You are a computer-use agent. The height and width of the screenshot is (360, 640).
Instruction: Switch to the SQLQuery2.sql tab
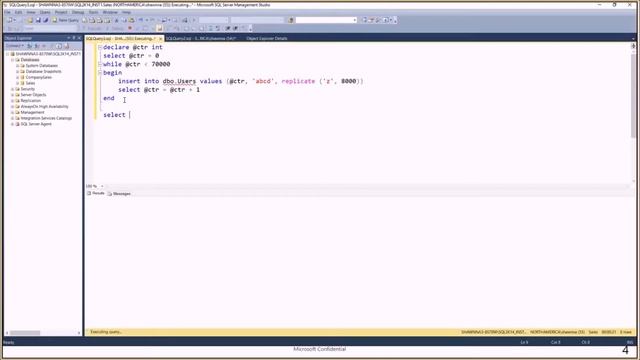click(201, 38)
